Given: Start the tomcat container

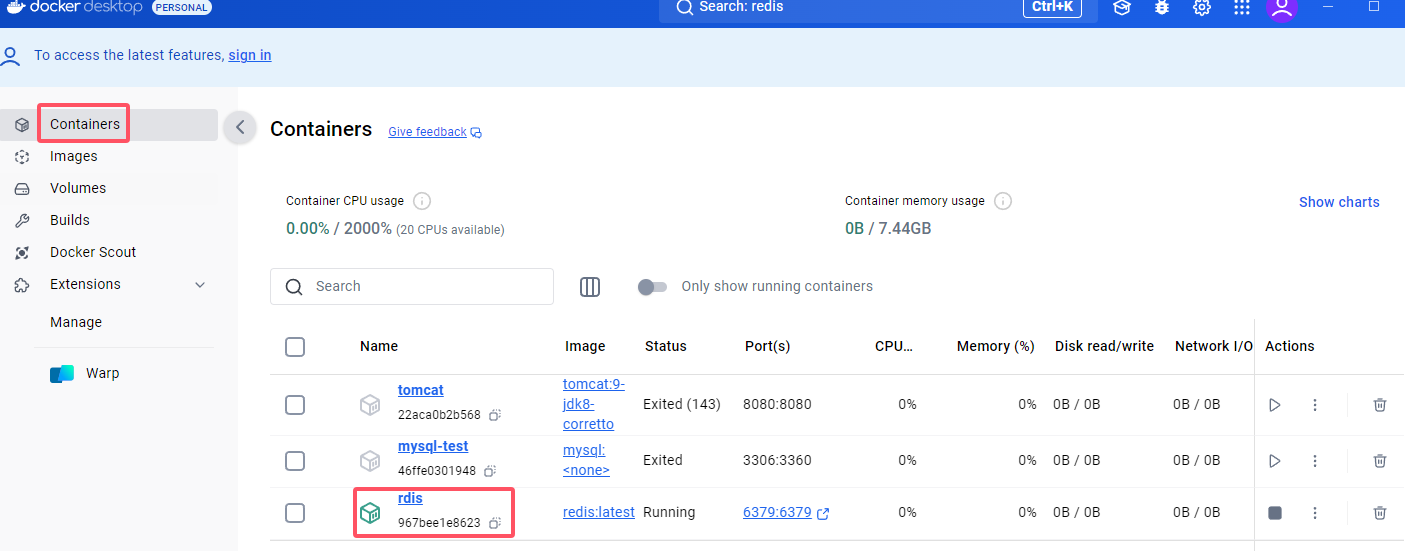Looking at the screenshot, I should [1275, 405].
